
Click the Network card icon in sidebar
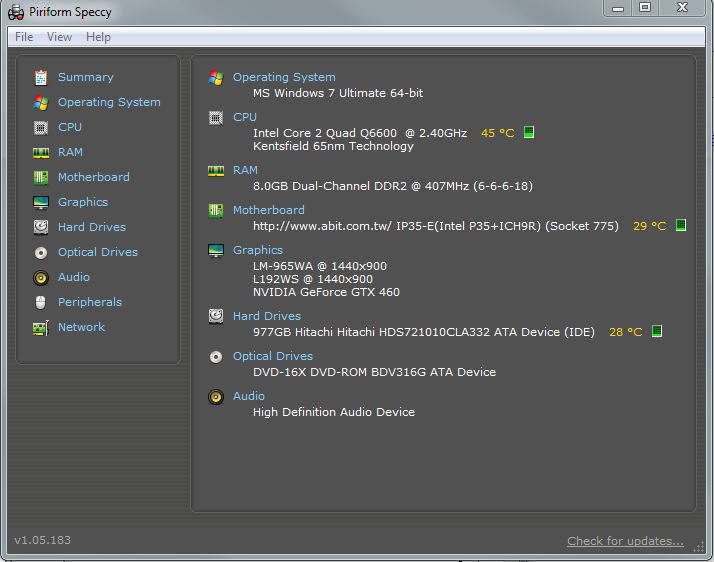(41, 327)
